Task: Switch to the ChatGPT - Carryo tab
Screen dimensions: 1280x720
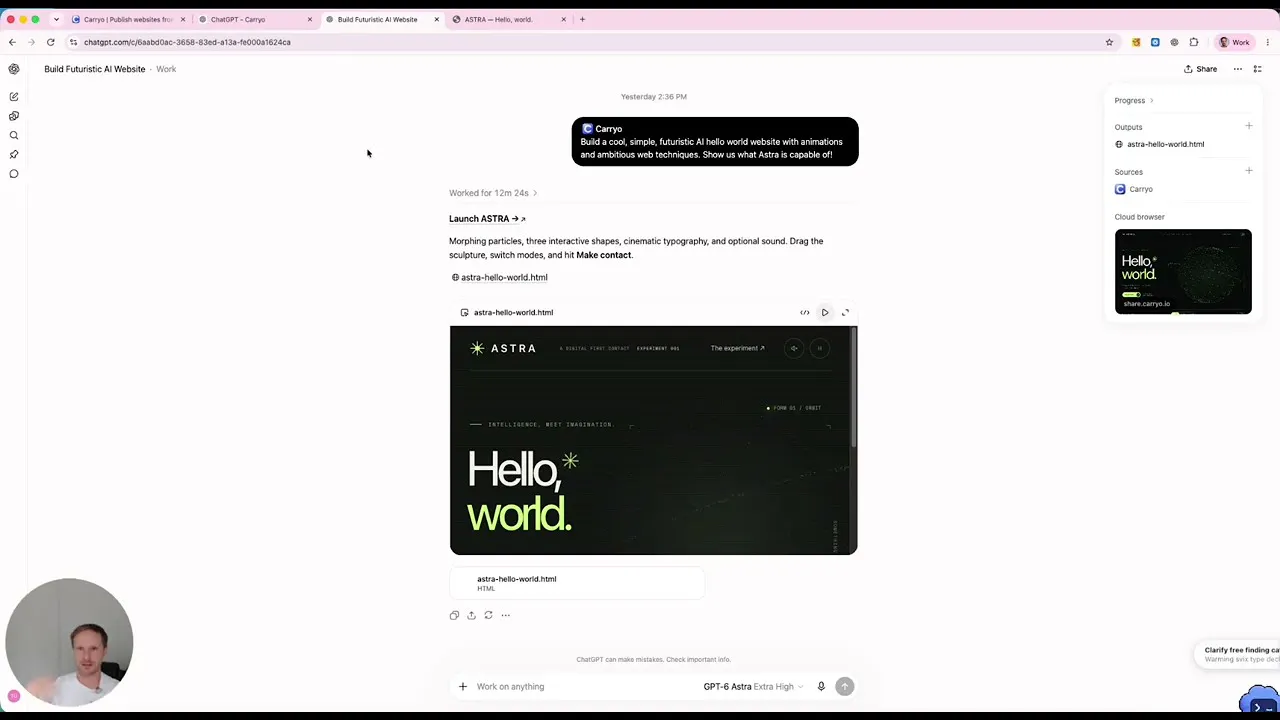Action: [256, 19]
